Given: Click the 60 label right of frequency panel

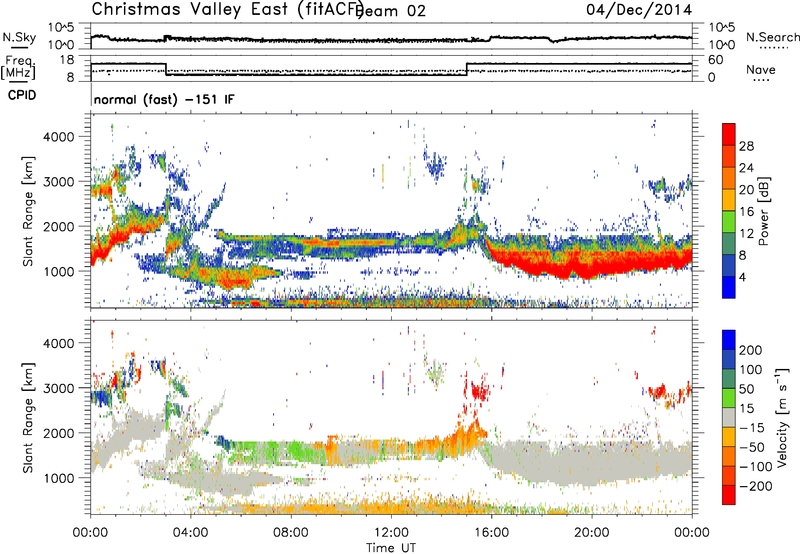Looking at the screenshot, I should click(716, 60).
